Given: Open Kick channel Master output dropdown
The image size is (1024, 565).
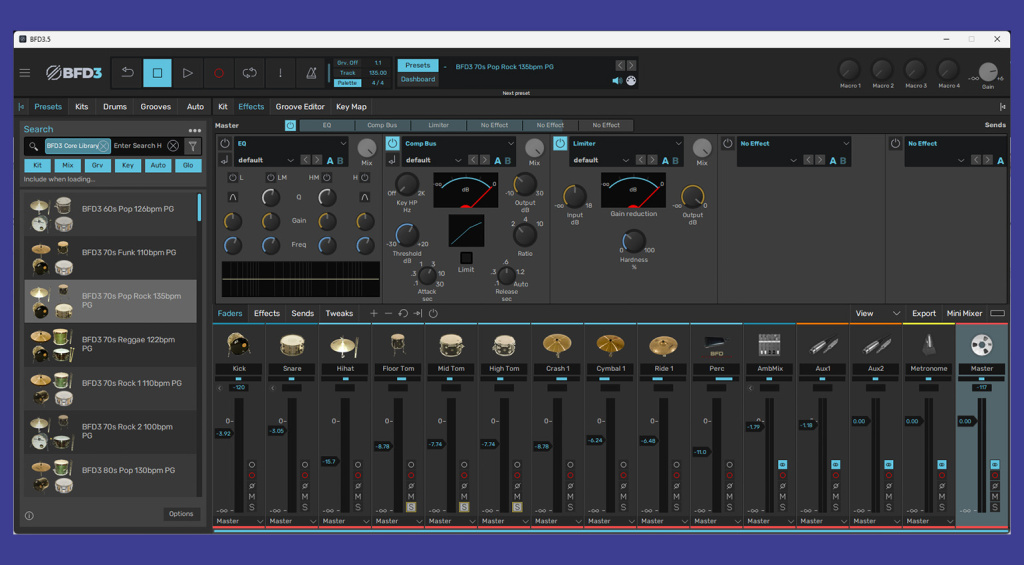Looking at the screenshot, I should coord(238,521).
